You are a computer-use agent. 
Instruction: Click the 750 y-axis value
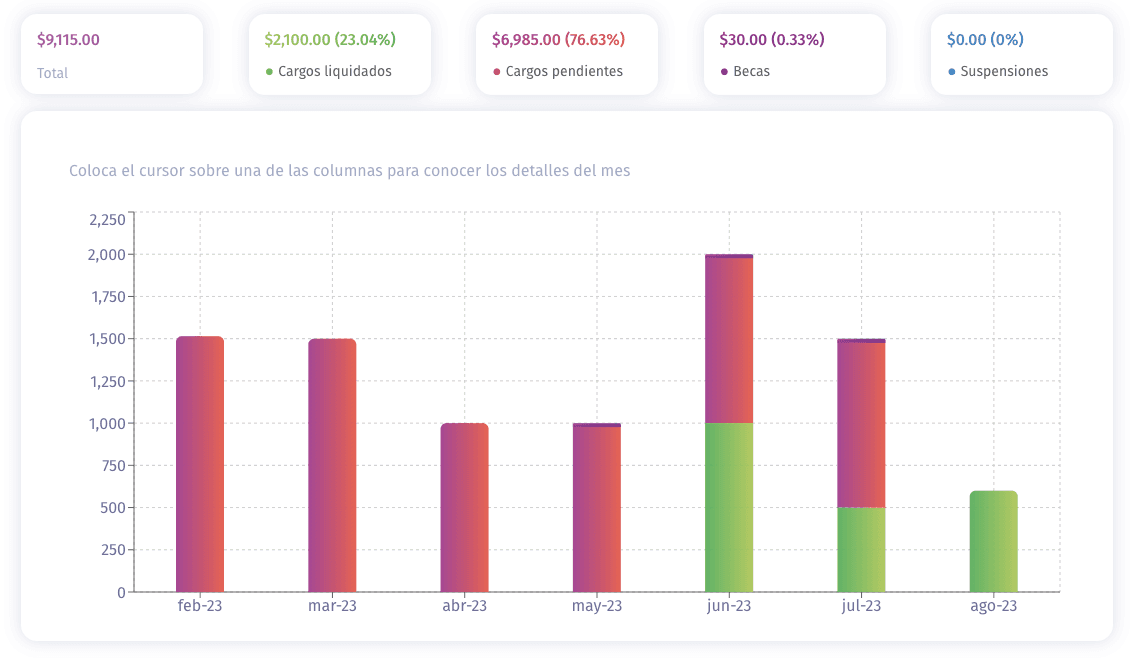[114, 466]
